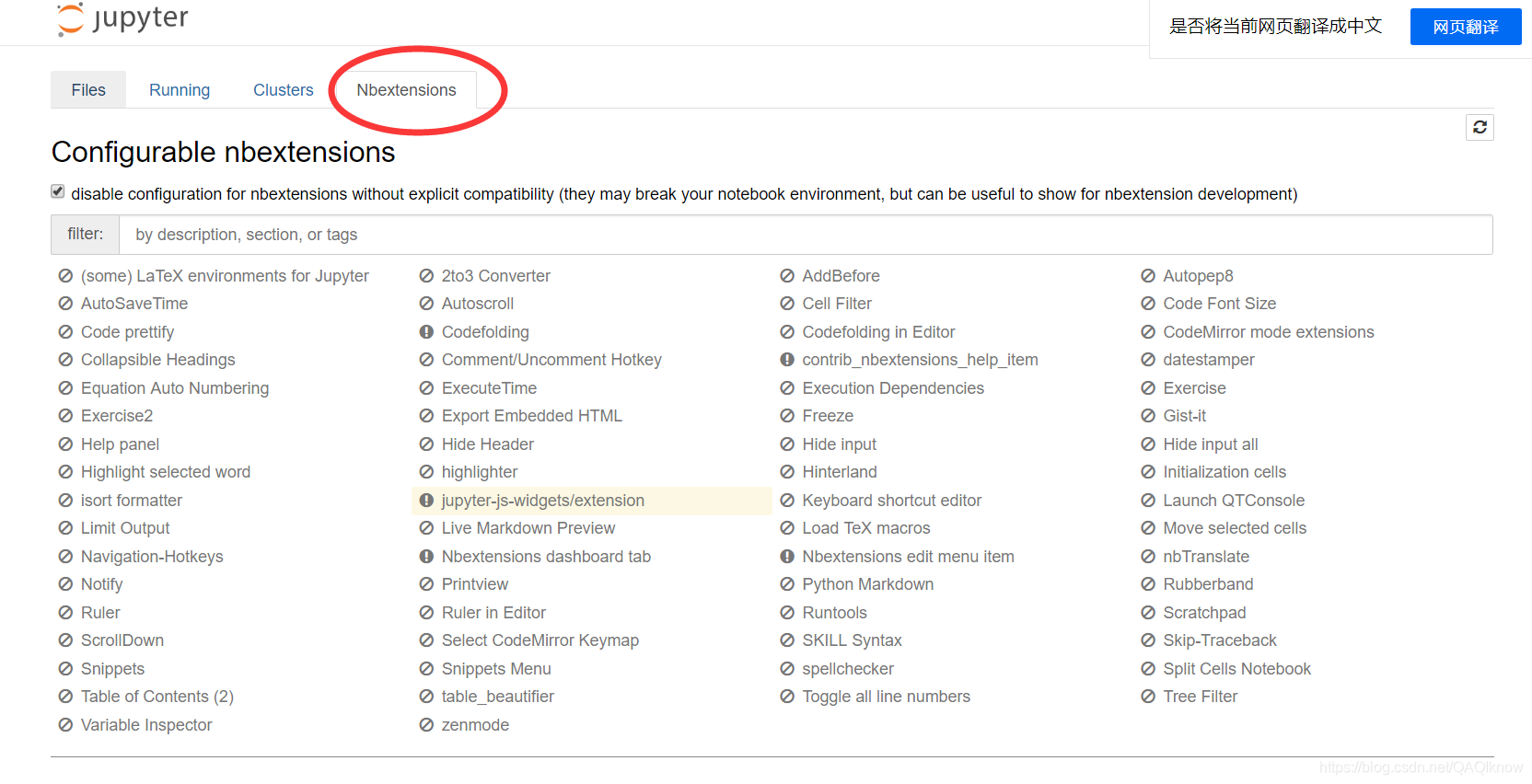The height and width of the screenshot is (784, 1532).
Task: Click the warning icon beside Nbextensions dashboard tab
Action: tap(426, 557)
